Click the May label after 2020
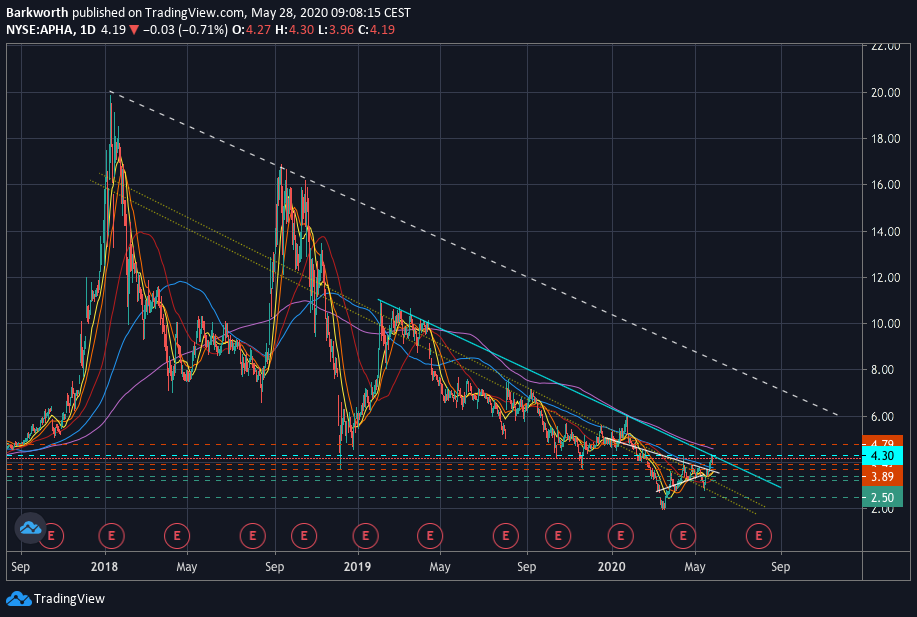The height and width of the screenshot is (617, 917). pos(695,567)
